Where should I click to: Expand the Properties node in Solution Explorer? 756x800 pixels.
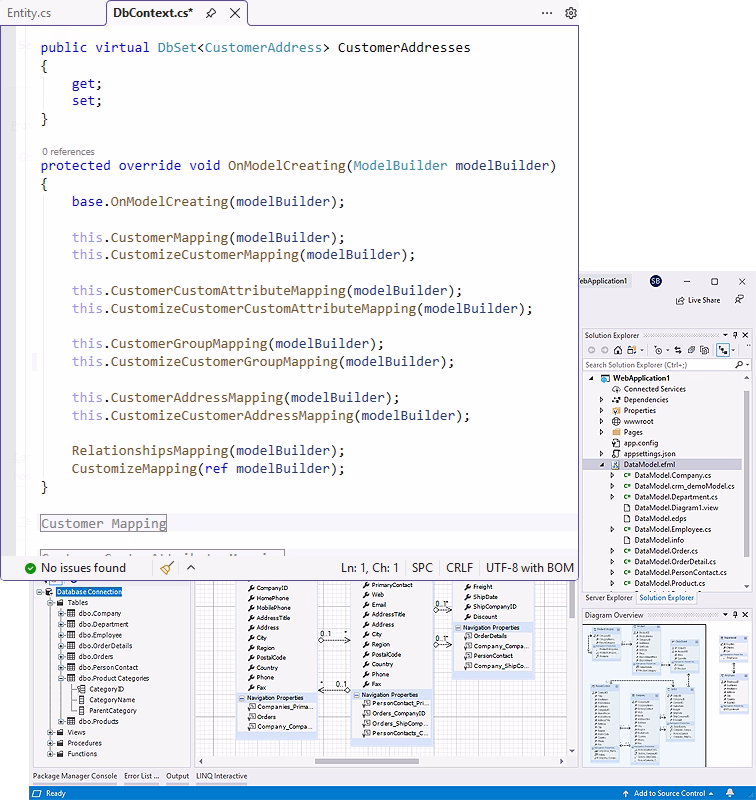tap(602, 411)
